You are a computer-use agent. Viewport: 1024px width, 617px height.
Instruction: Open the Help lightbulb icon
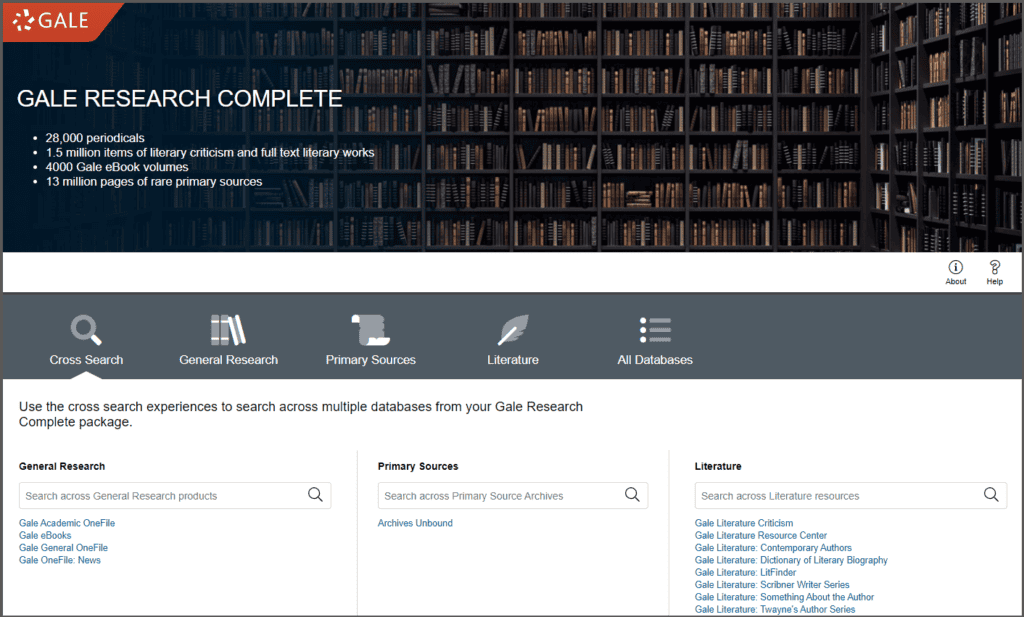pos(994,267)
